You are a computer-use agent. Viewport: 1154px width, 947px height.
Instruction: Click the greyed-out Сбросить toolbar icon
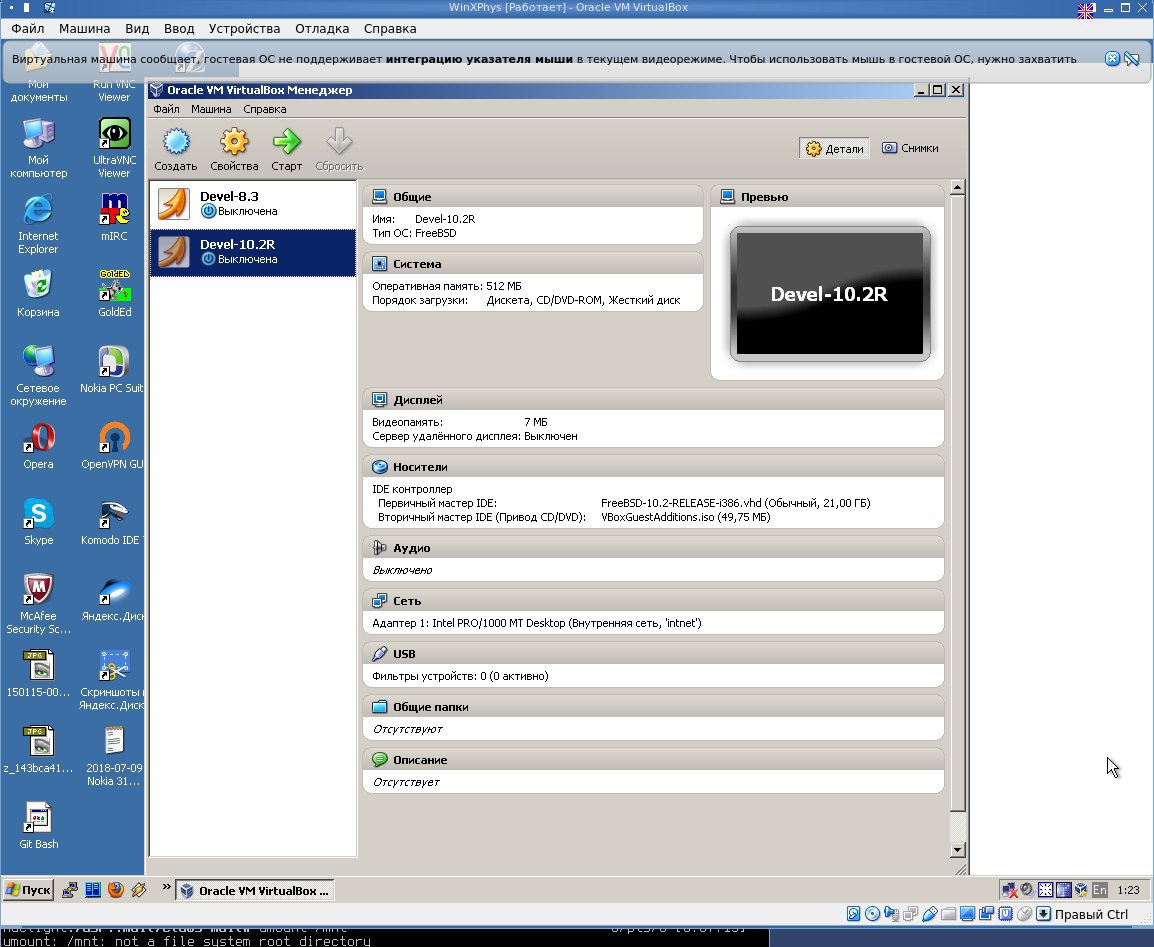[339, 149]
